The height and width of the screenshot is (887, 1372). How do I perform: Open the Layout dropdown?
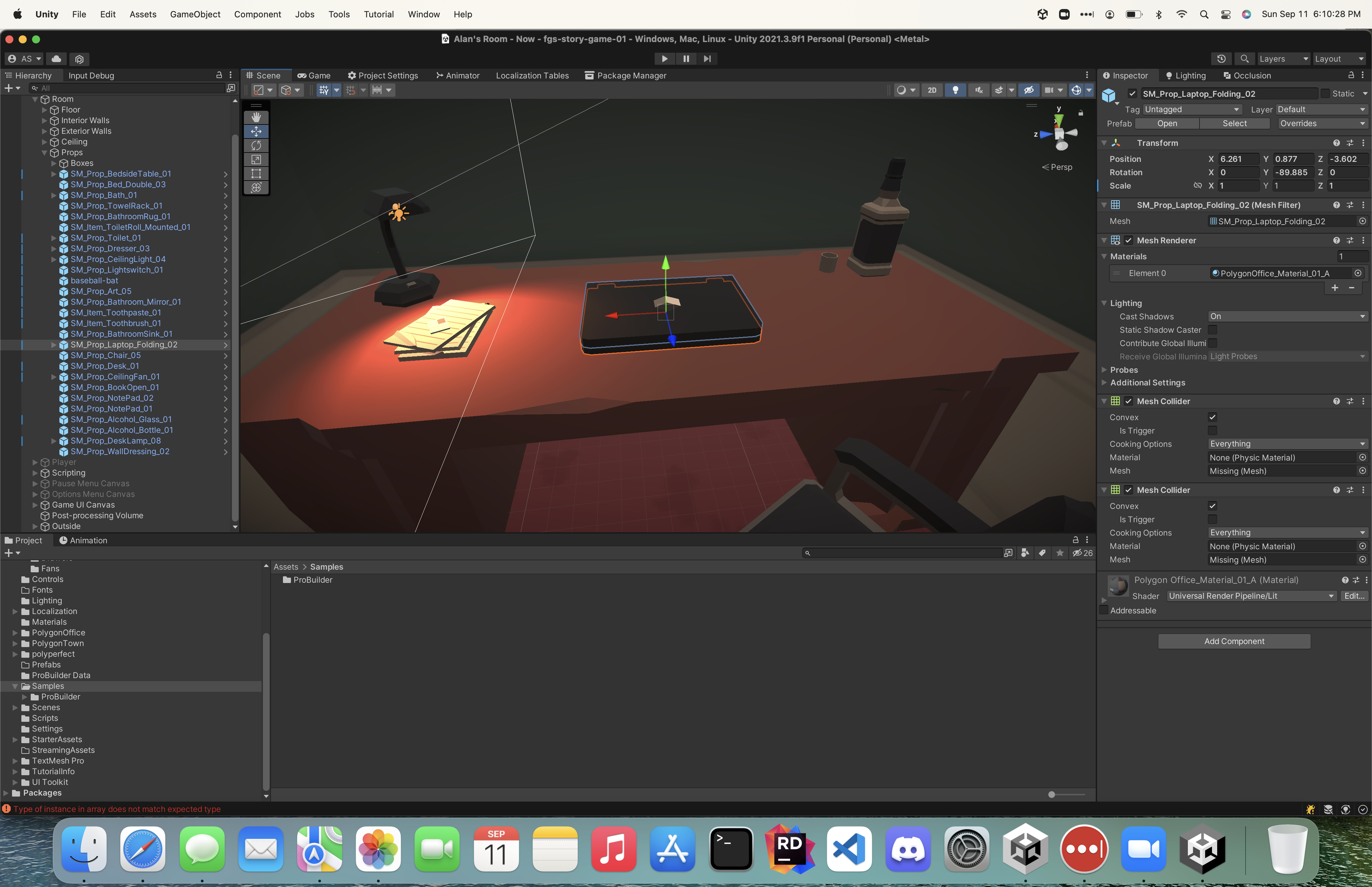(1339, 59)
